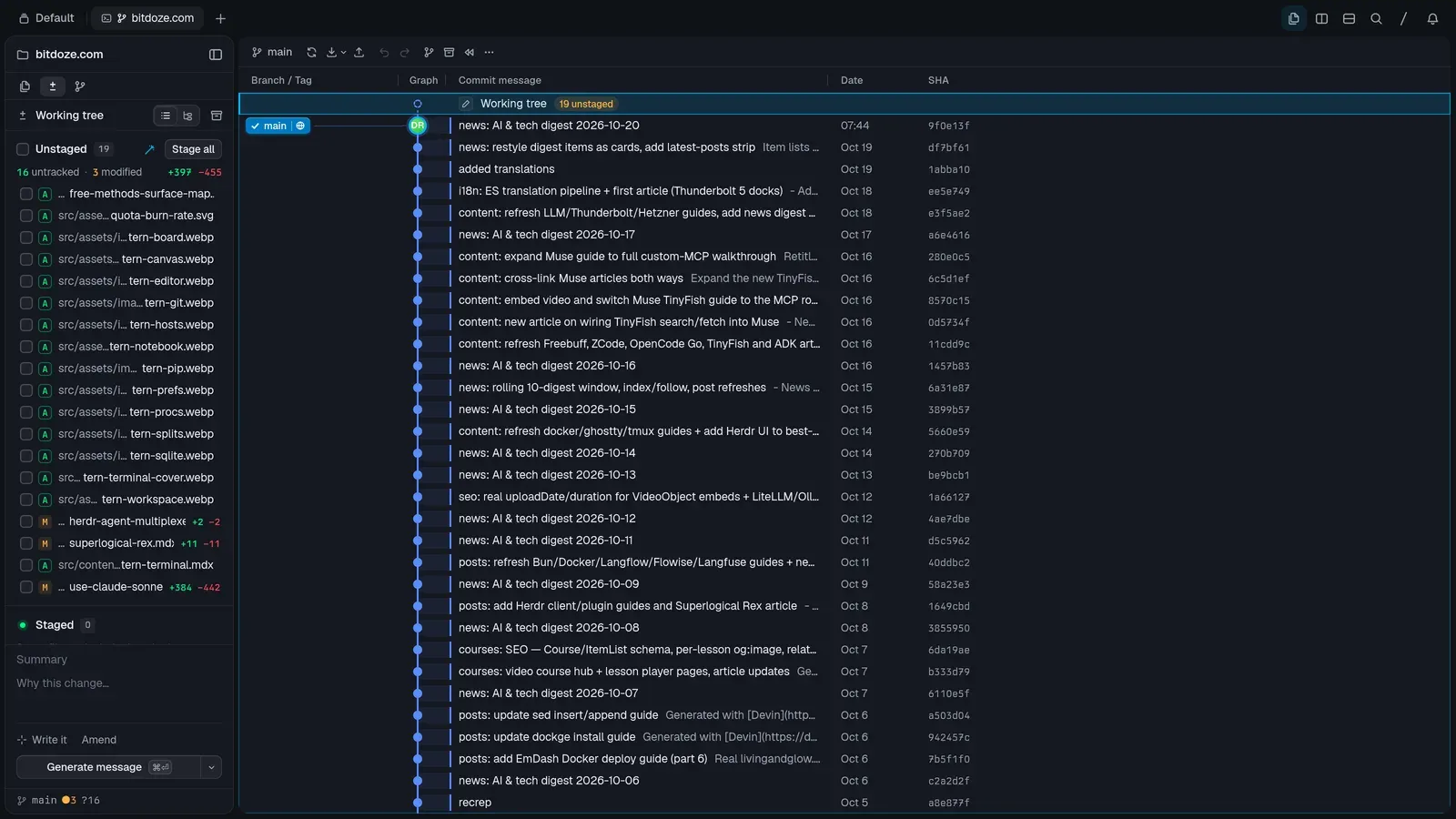1456x819 pixels.
Task: Click the DR avatar commit node in the graph
Action: click(418, 126)
